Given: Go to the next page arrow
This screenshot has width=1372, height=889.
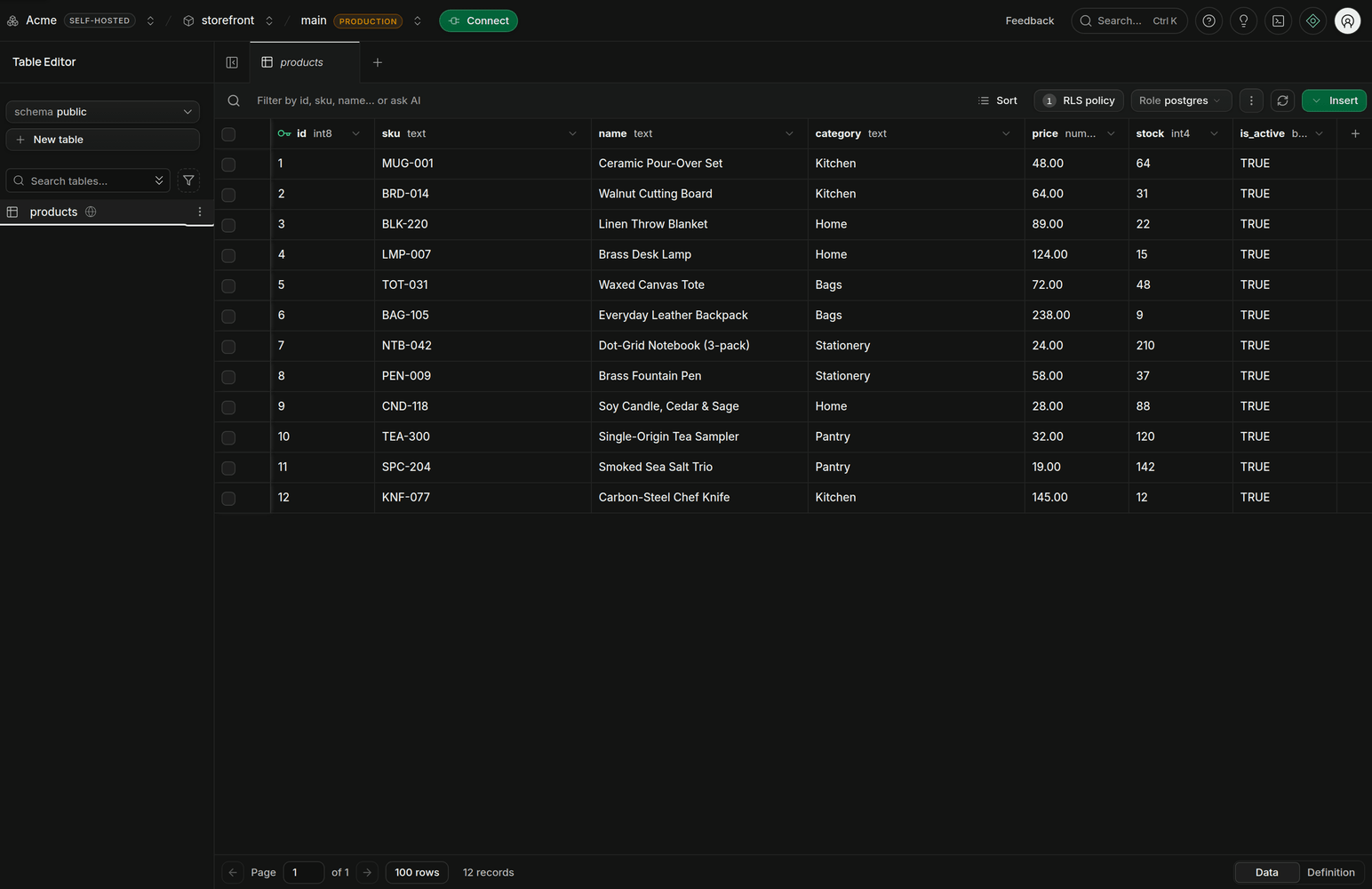Looking at the screenshot, I should 368,872.
